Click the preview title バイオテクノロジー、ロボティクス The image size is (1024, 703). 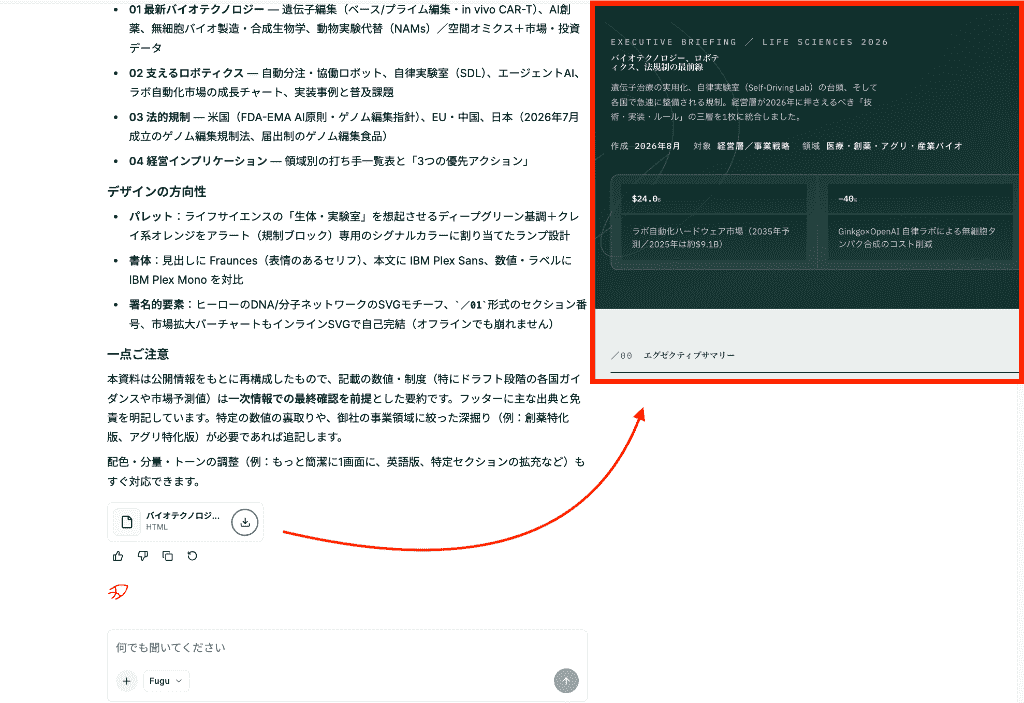665,62
